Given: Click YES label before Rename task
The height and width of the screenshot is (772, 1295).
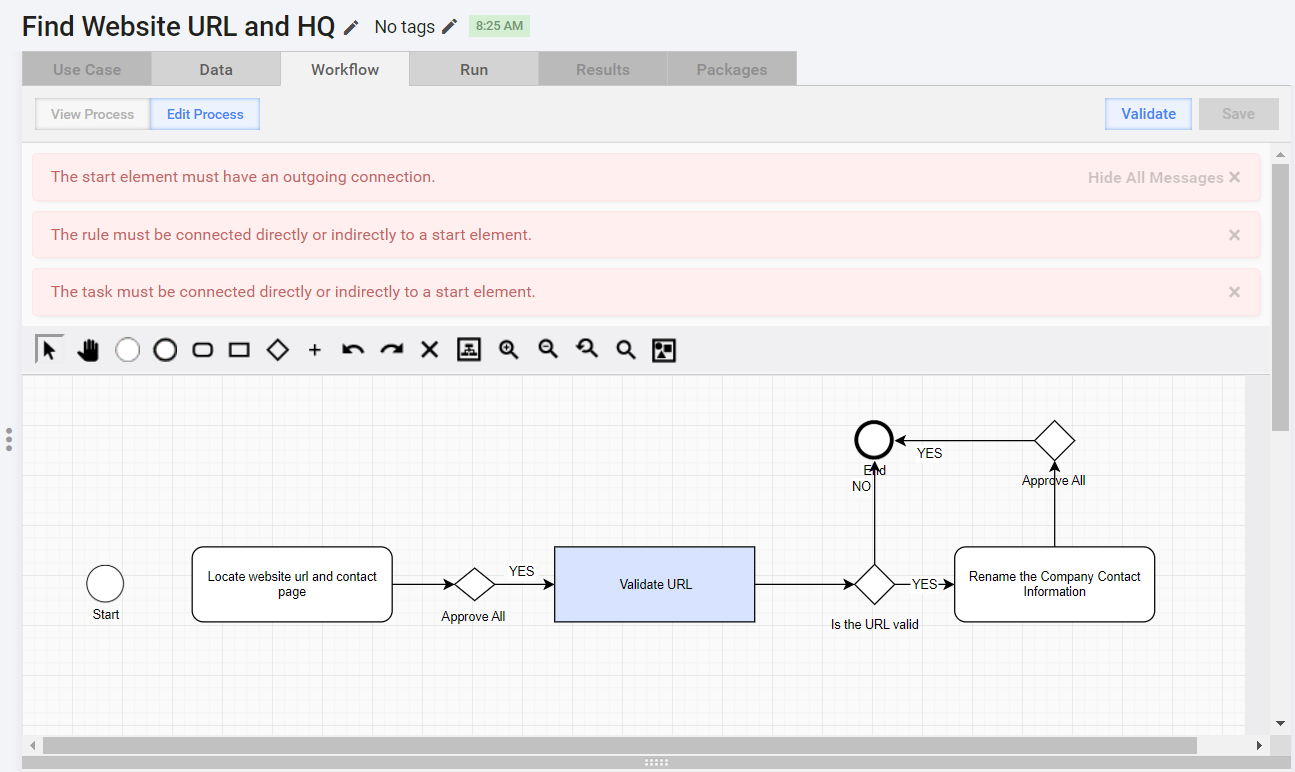Looking at the screenshot, I should click(x=925, y=584).
